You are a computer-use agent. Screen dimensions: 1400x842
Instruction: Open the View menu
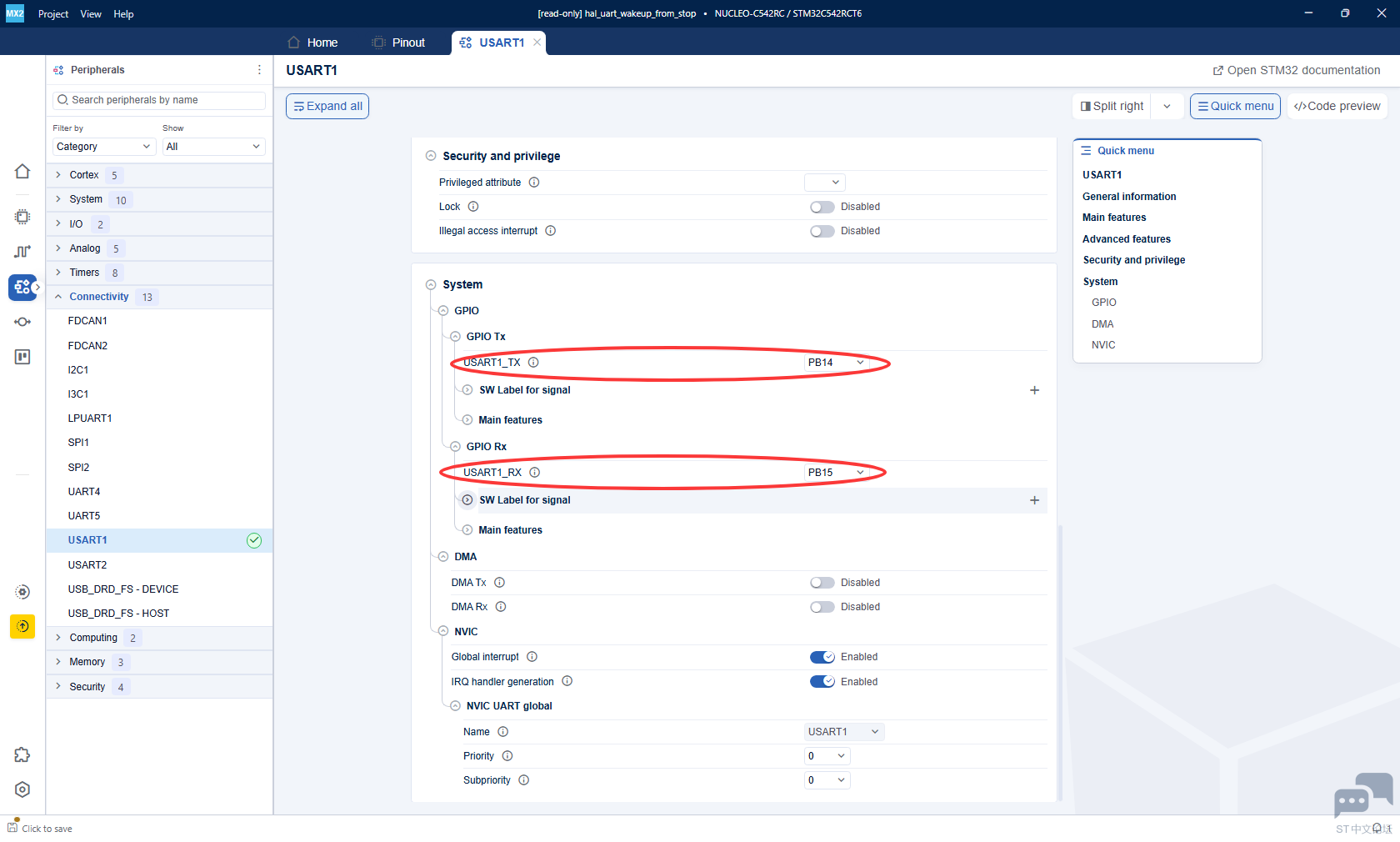pyautogui.click(x=91, y=14)
